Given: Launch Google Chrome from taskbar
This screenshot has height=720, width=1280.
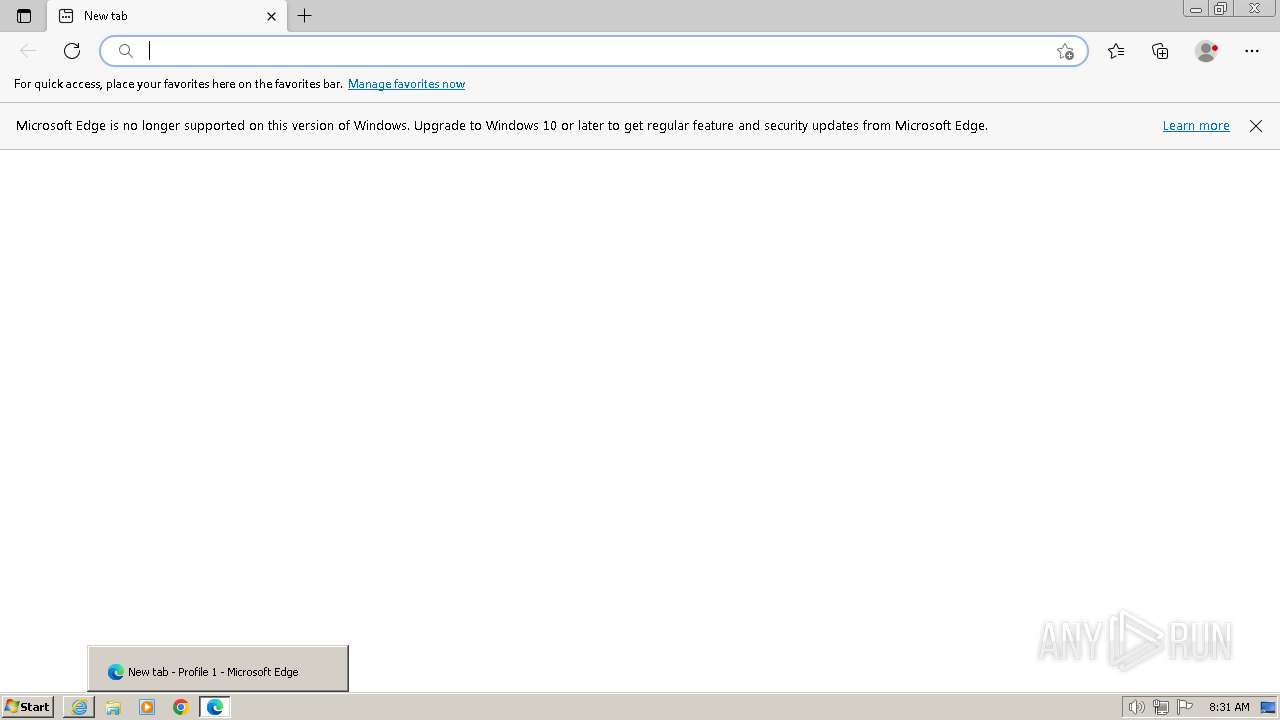Looking at the screenshot, I should (181, 707).
